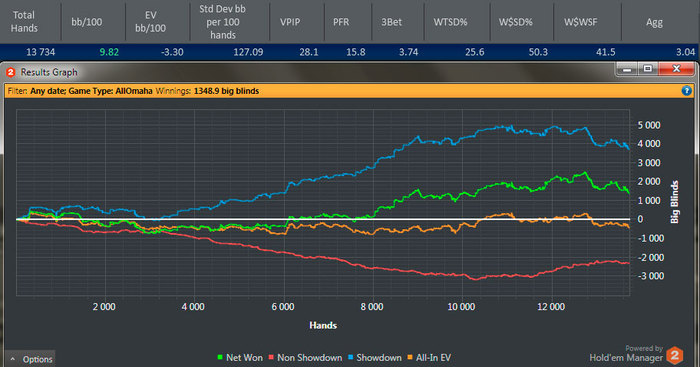Sort by 3Bet column header

tap(391, 22)
